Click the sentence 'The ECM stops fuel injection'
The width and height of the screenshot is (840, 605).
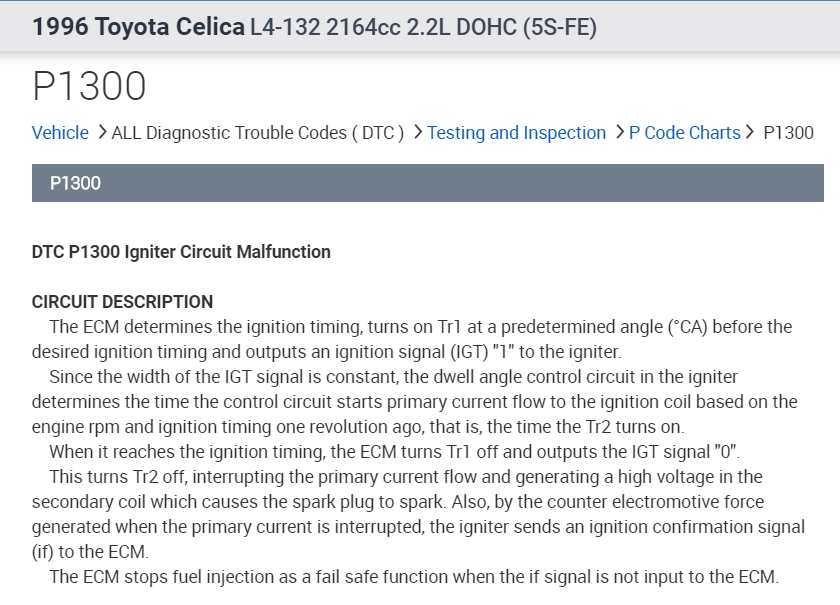coord(413,577)
